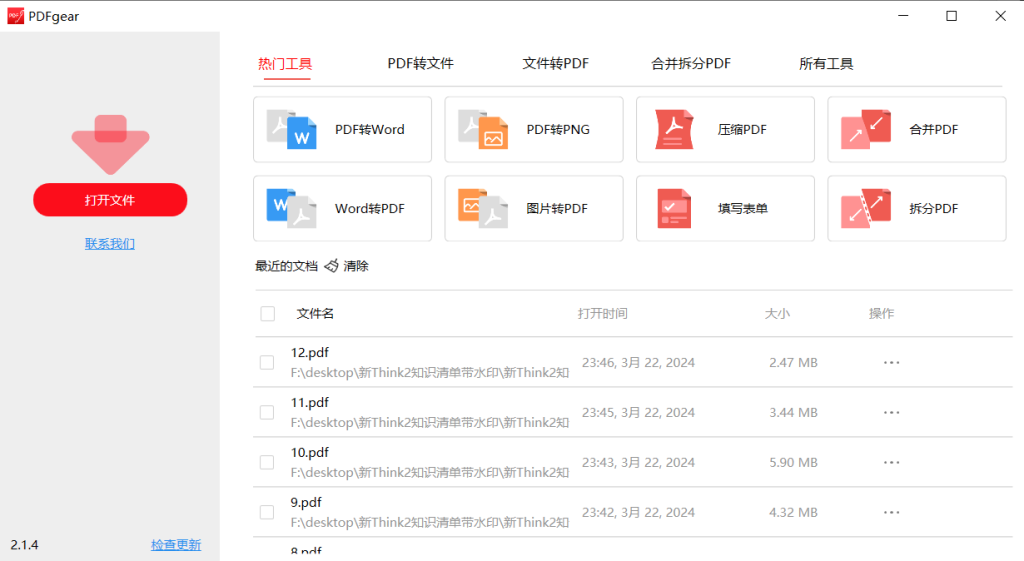
Task: Click the PDF转Word label text
Action: [x=370, y=130]
